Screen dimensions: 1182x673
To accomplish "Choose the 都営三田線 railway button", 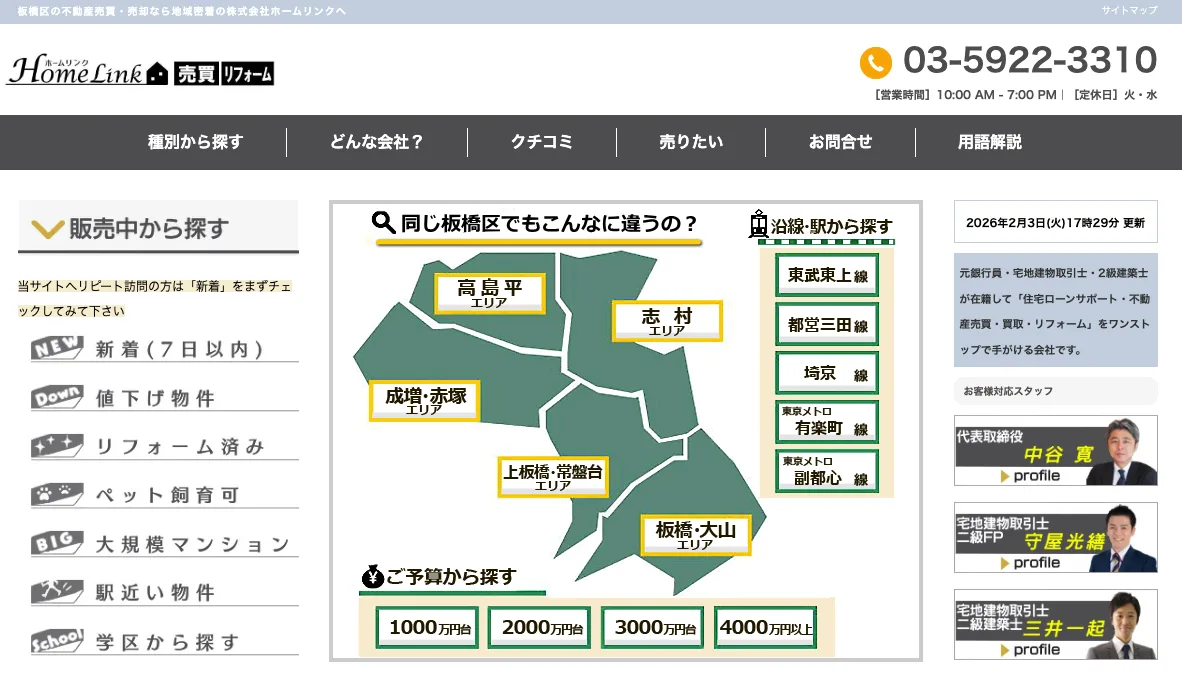I will pos(827,324).
